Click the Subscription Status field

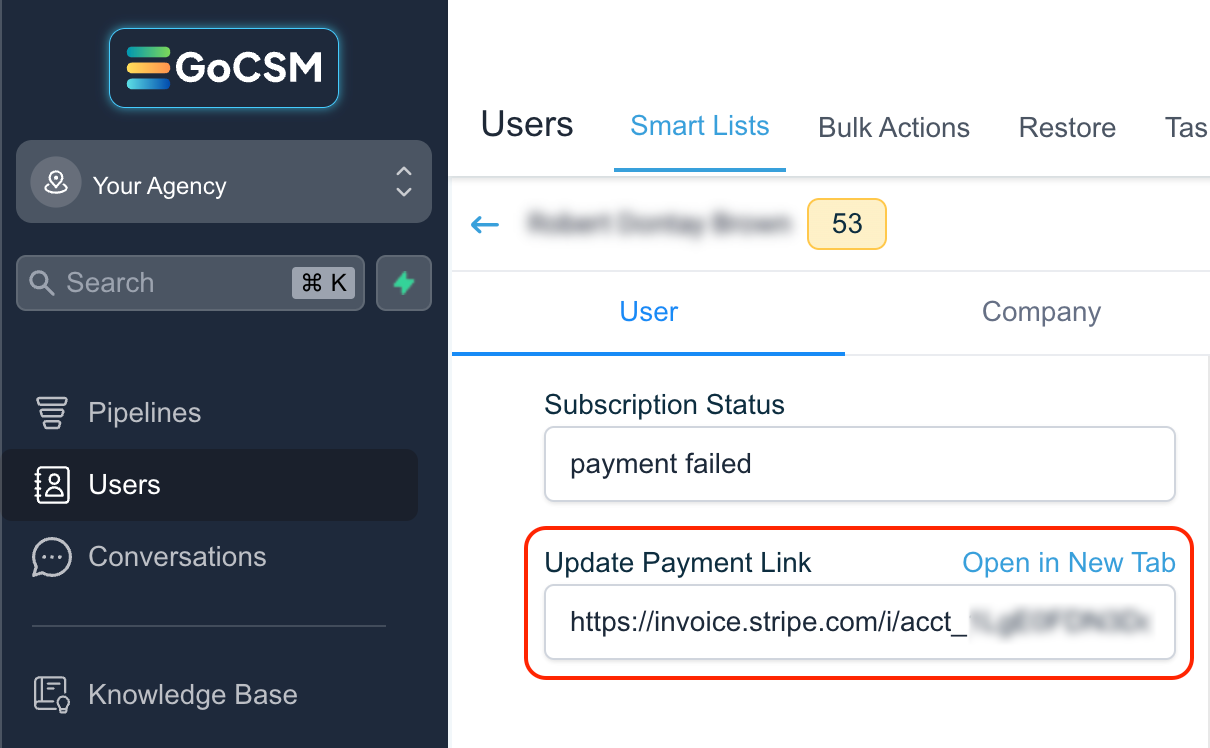(860, 464)
